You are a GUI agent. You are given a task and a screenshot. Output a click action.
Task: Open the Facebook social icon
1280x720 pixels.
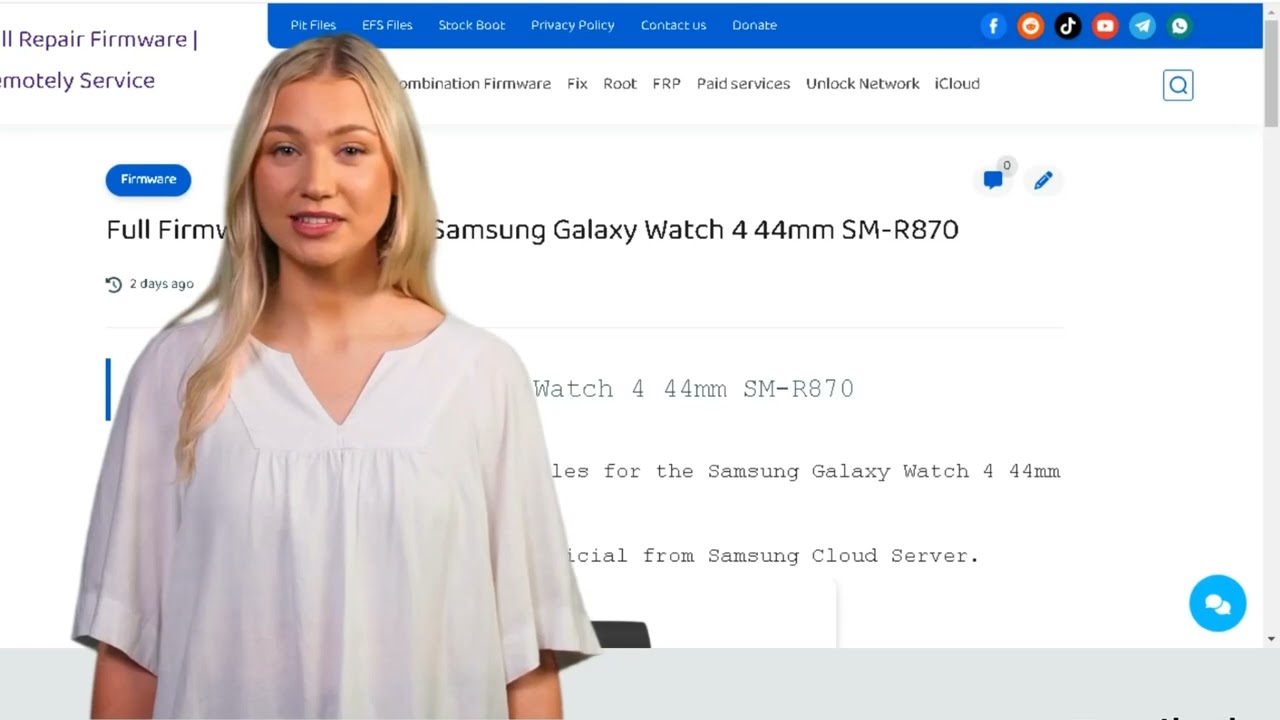(992, 26)
